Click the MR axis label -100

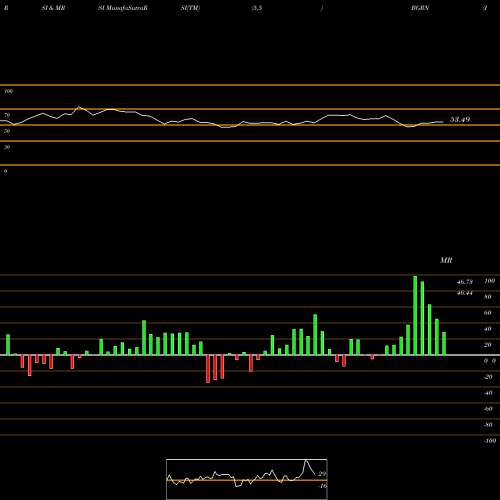[x=490, y=441]
